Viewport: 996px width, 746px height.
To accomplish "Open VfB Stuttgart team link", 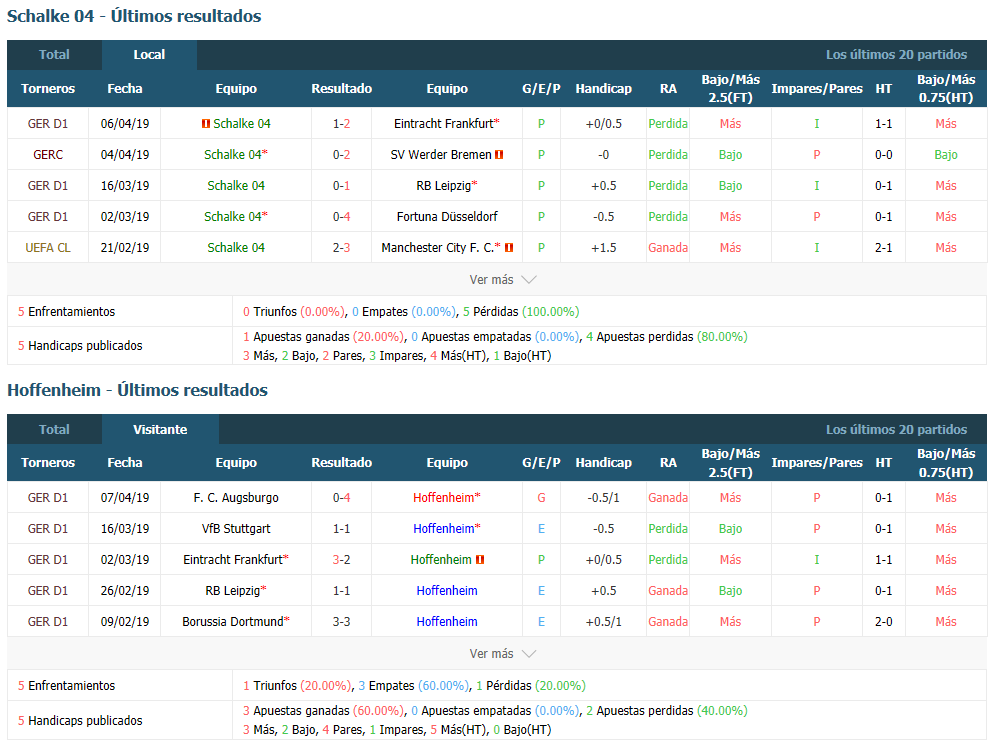I will tap(236, 529).
